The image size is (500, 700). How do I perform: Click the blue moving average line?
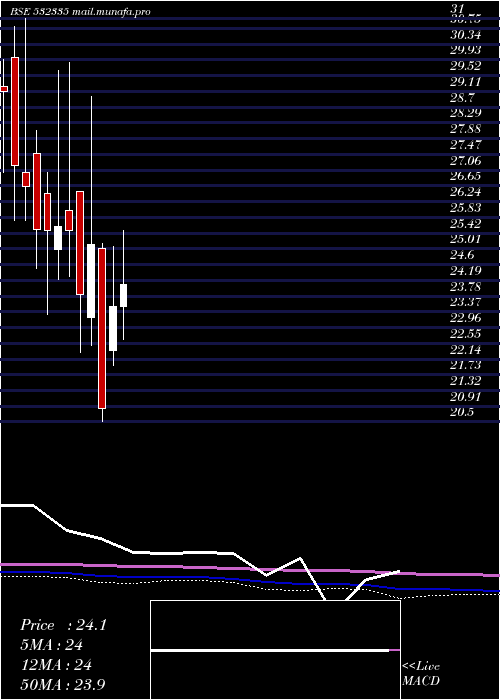[250, 581]
